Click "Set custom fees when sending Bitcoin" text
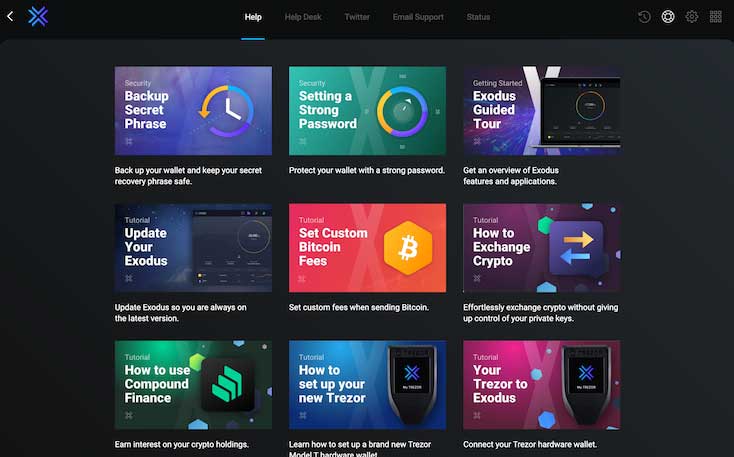Screen dimensions: 734x457 pos(359,308)
